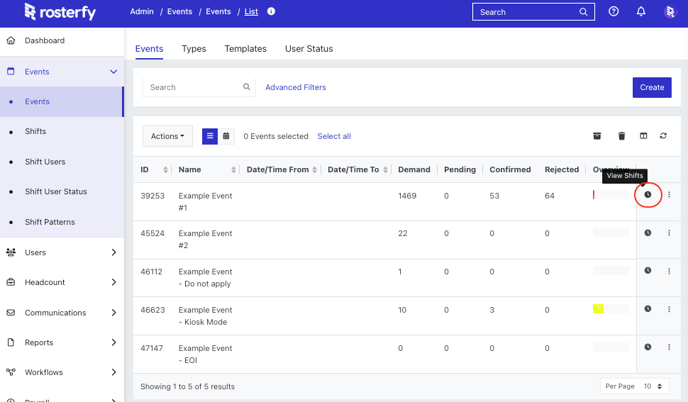
Task: Switch to calendar view
Action: click(x=226, y=136)
